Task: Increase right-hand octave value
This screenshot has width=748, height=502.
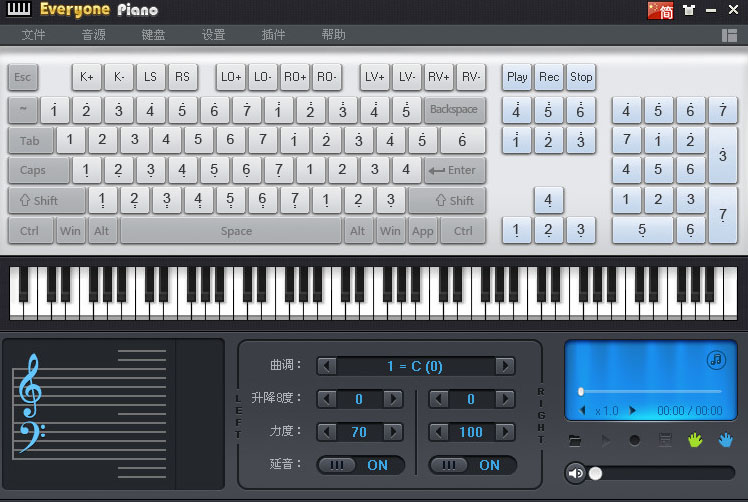Action: pos(505,399)
